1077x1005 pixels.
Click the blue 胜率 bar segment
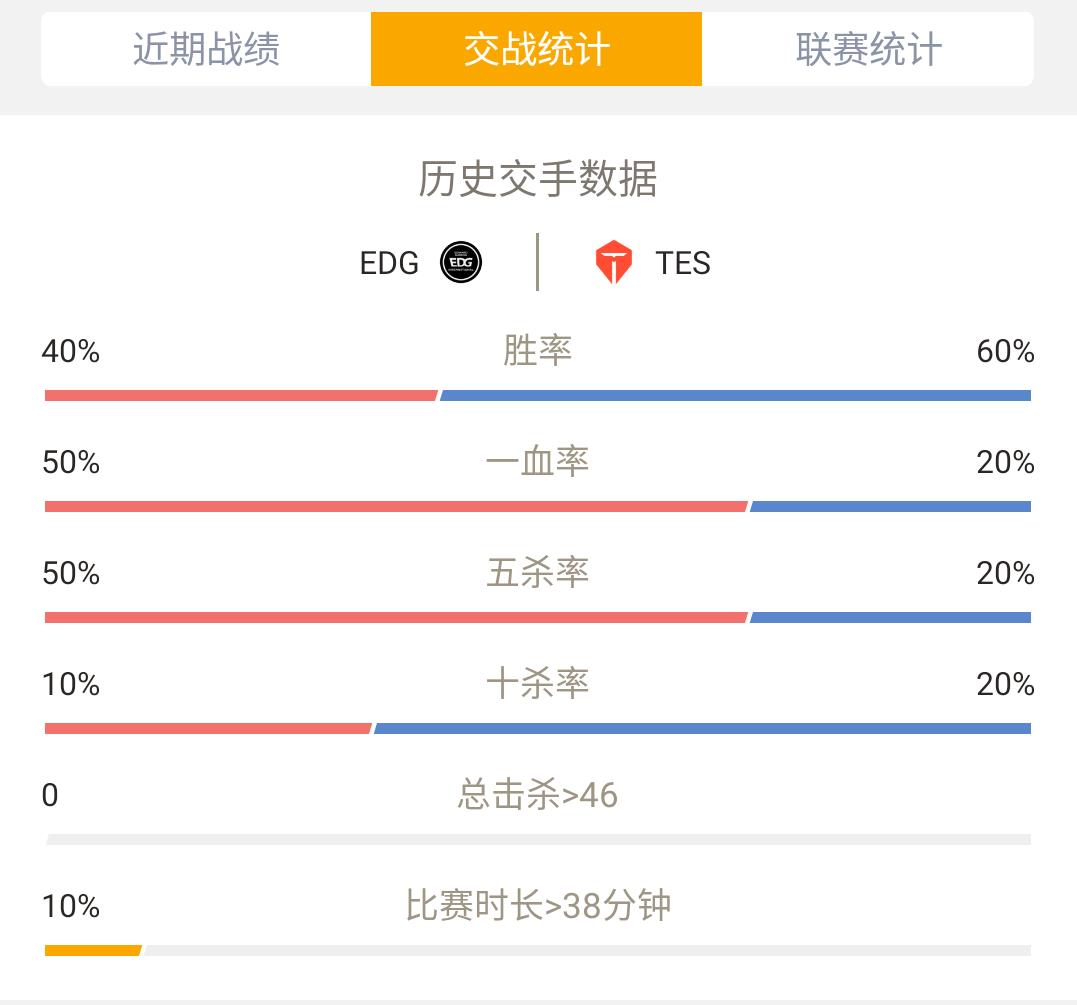coord(736,395)
